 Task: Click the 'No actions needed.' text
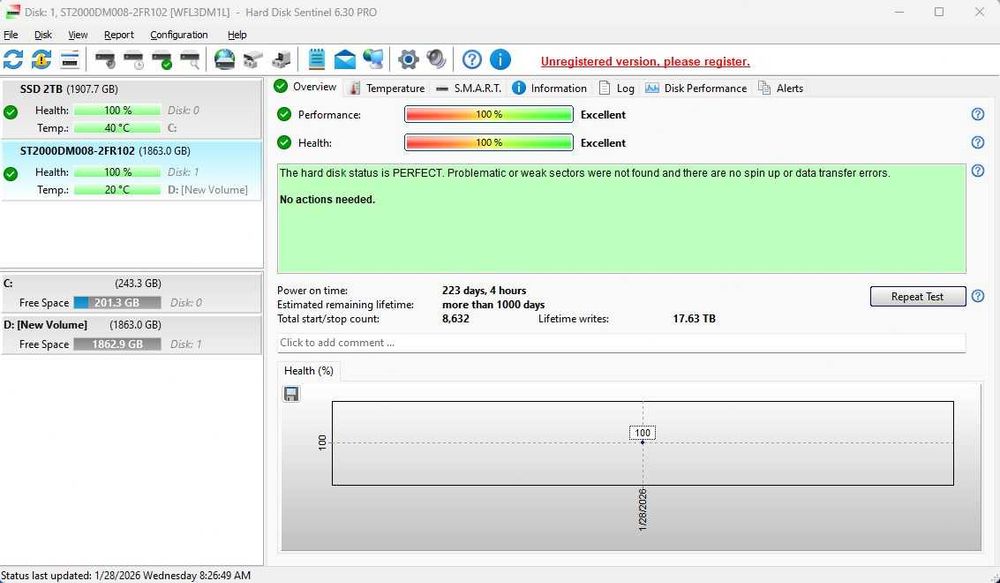click(328, 200)
